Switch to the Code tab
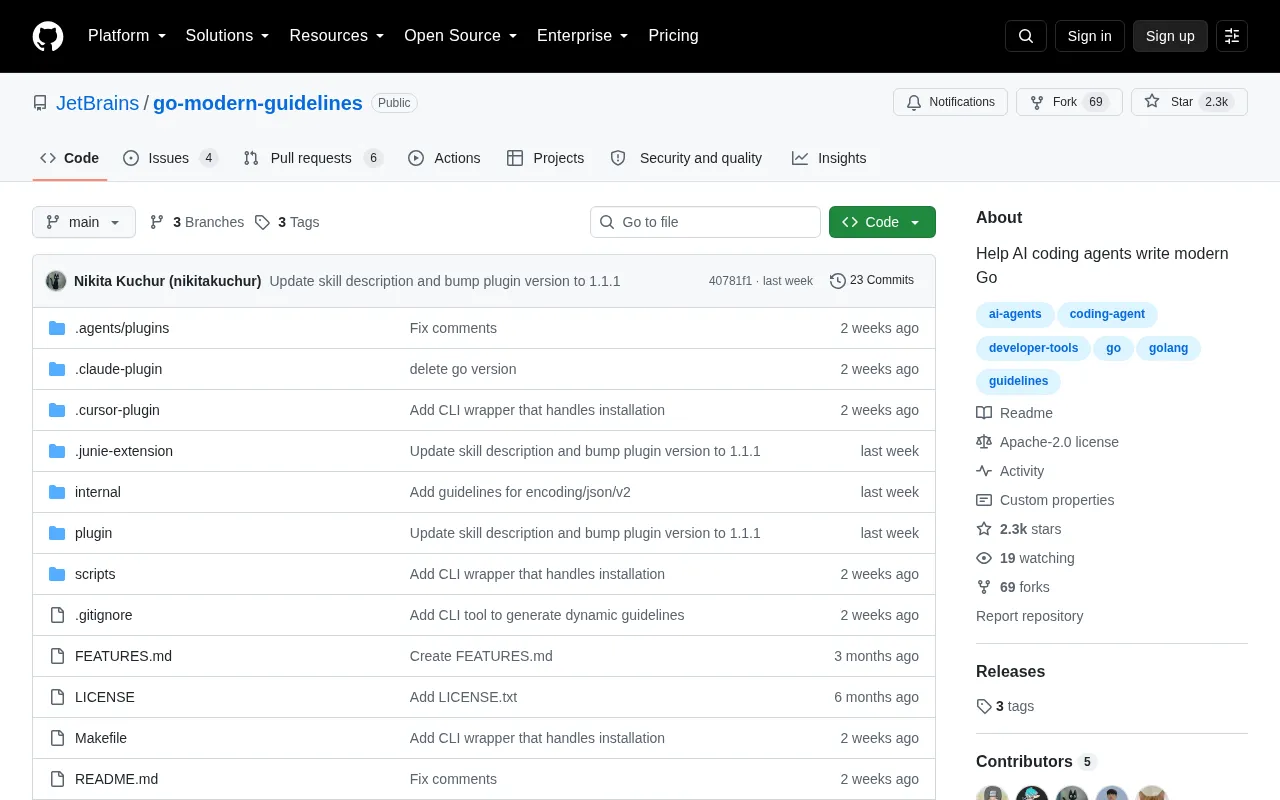 point(70,158)
